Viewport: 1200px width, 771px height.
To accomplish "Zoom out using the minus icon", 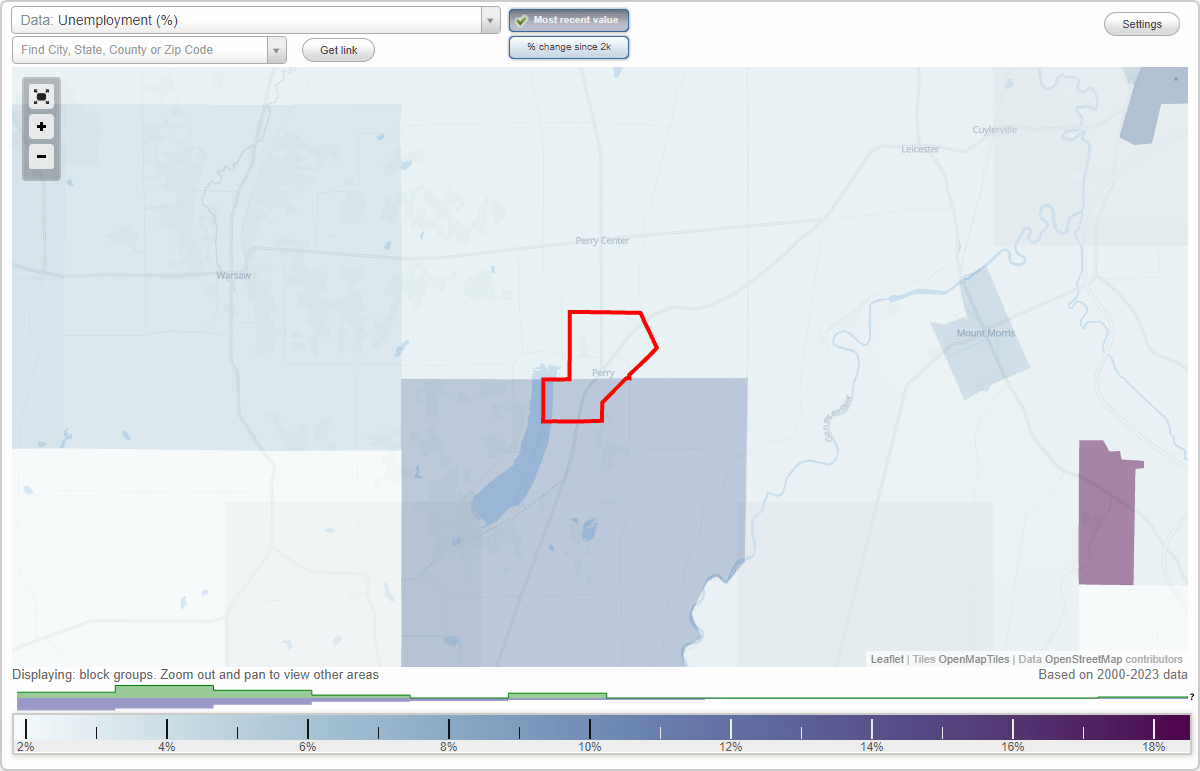I will [x=41, y=157].
